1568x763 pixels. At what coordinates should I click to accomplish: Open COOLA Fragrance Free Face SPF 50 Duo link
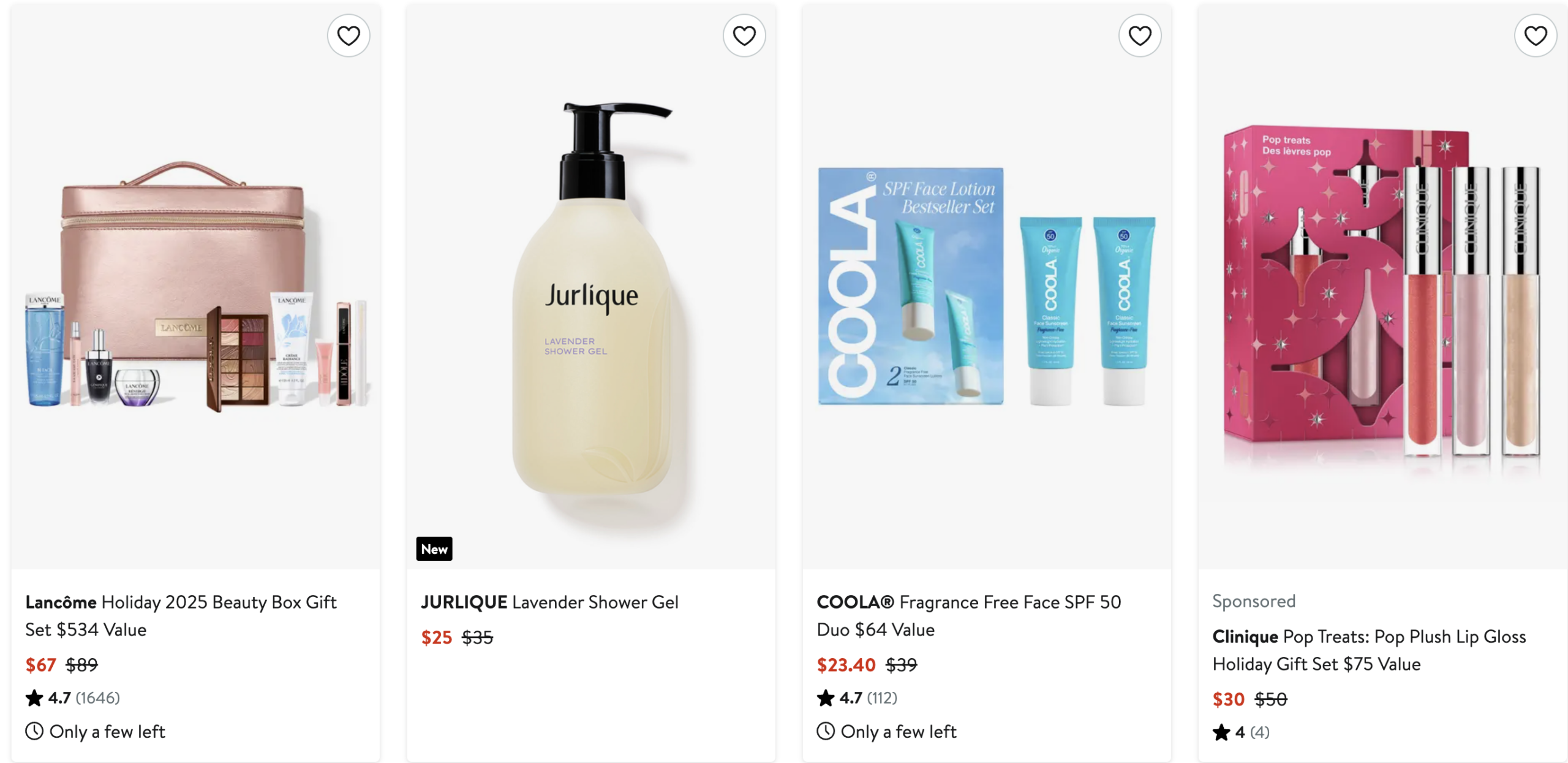click(969, 616)
